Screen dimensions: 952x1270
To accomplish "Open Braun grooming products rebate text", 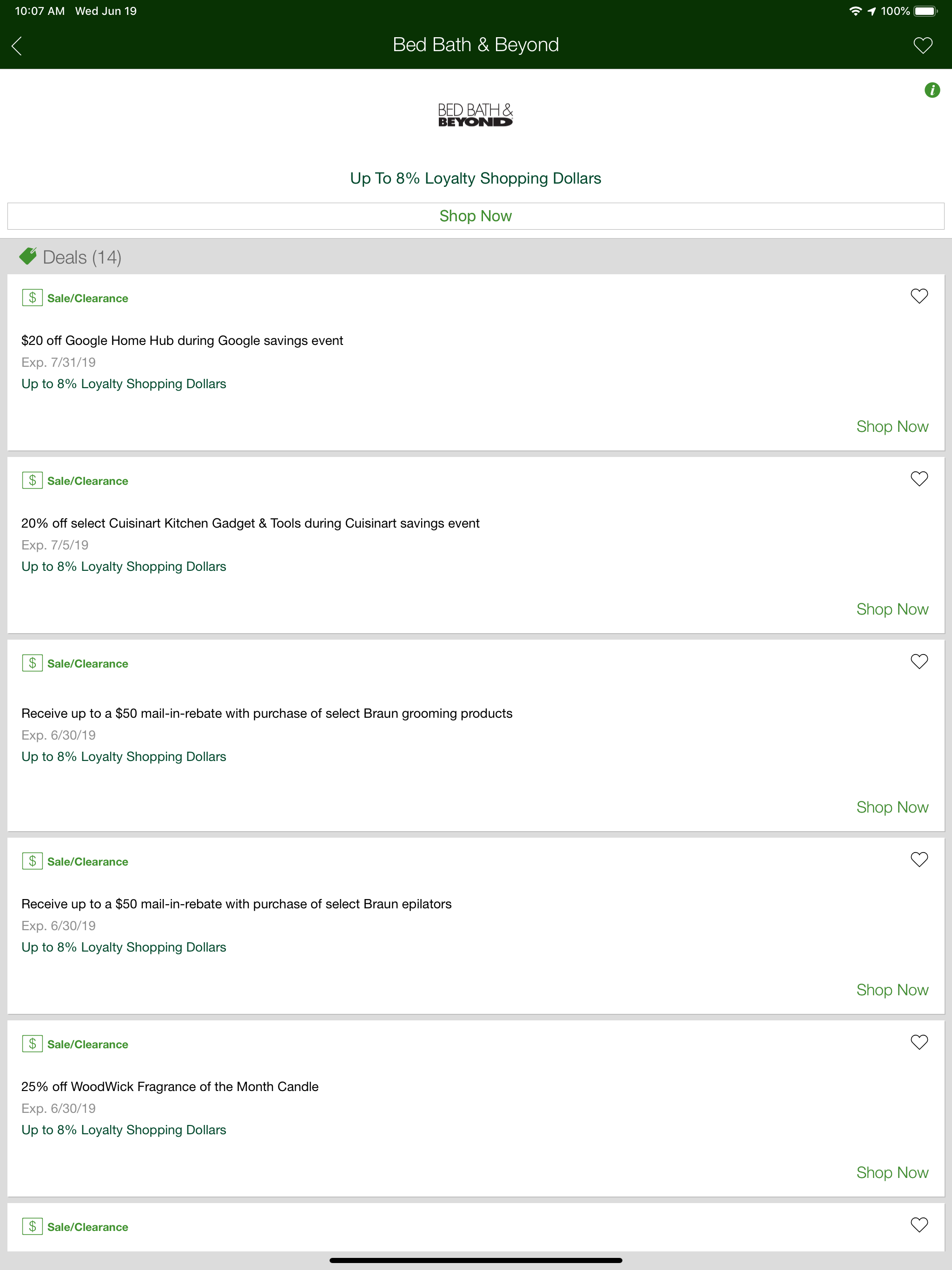I will click(267, 713).
